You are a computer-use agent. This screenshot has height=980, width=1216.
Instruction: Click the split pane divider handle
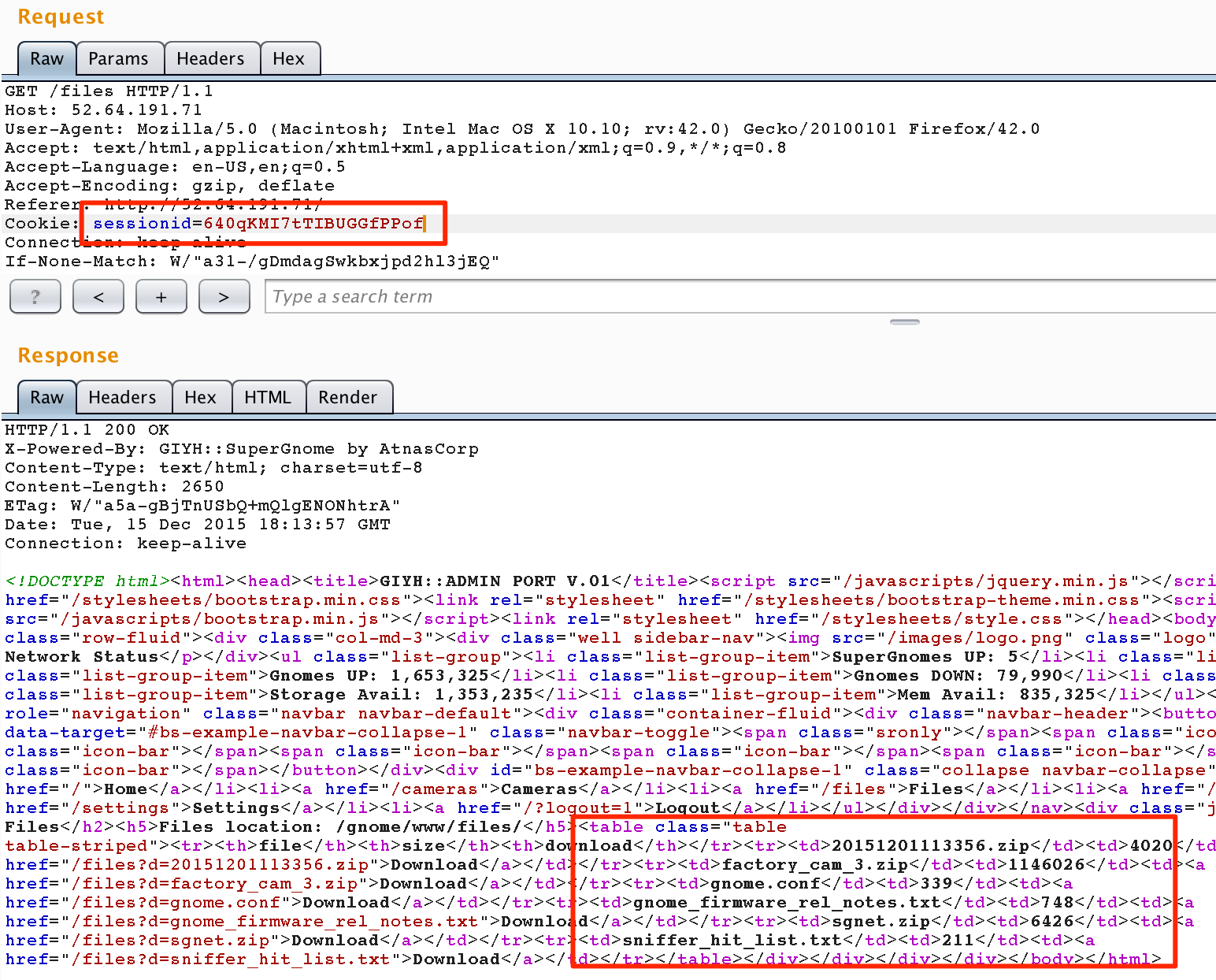pyautogui.click(x=905, y=321)
